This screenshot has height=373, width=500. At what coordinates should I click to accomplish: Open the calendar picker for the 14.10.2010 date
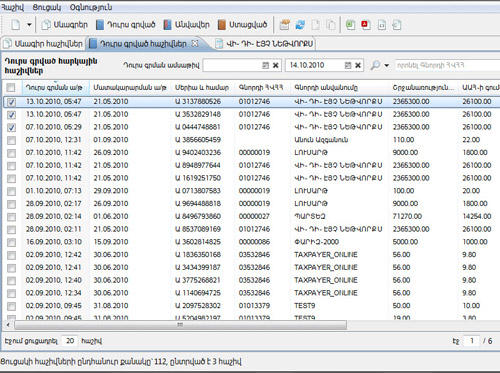coord(348,65)
